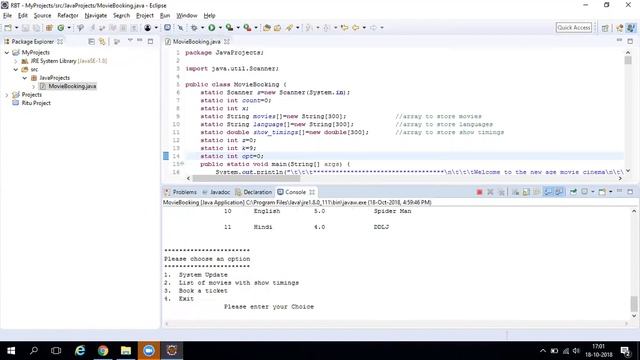
Task: Toggle Show Console on Standard Error
Action: pyautogui.click(x=559, y=192)
